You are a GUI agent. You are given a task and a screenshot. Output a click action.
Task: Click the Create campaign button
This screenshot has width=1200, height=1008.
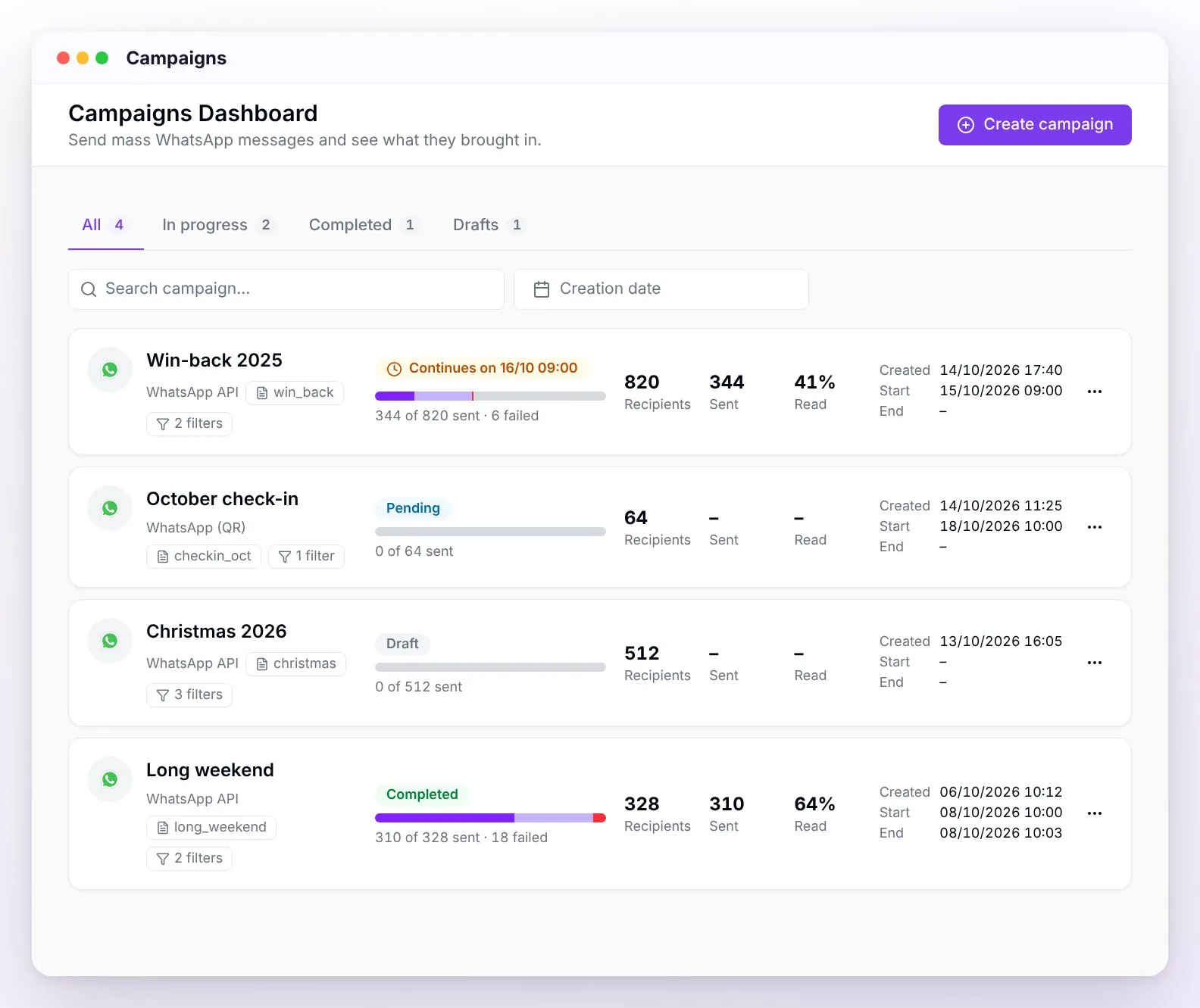coord(1035,125)
